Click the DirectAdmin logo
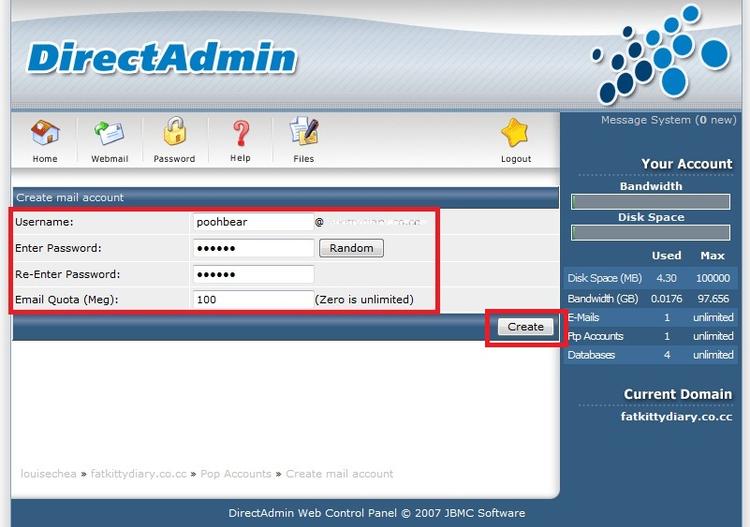This screenshot has height=527, width=750. coord(162,58)
